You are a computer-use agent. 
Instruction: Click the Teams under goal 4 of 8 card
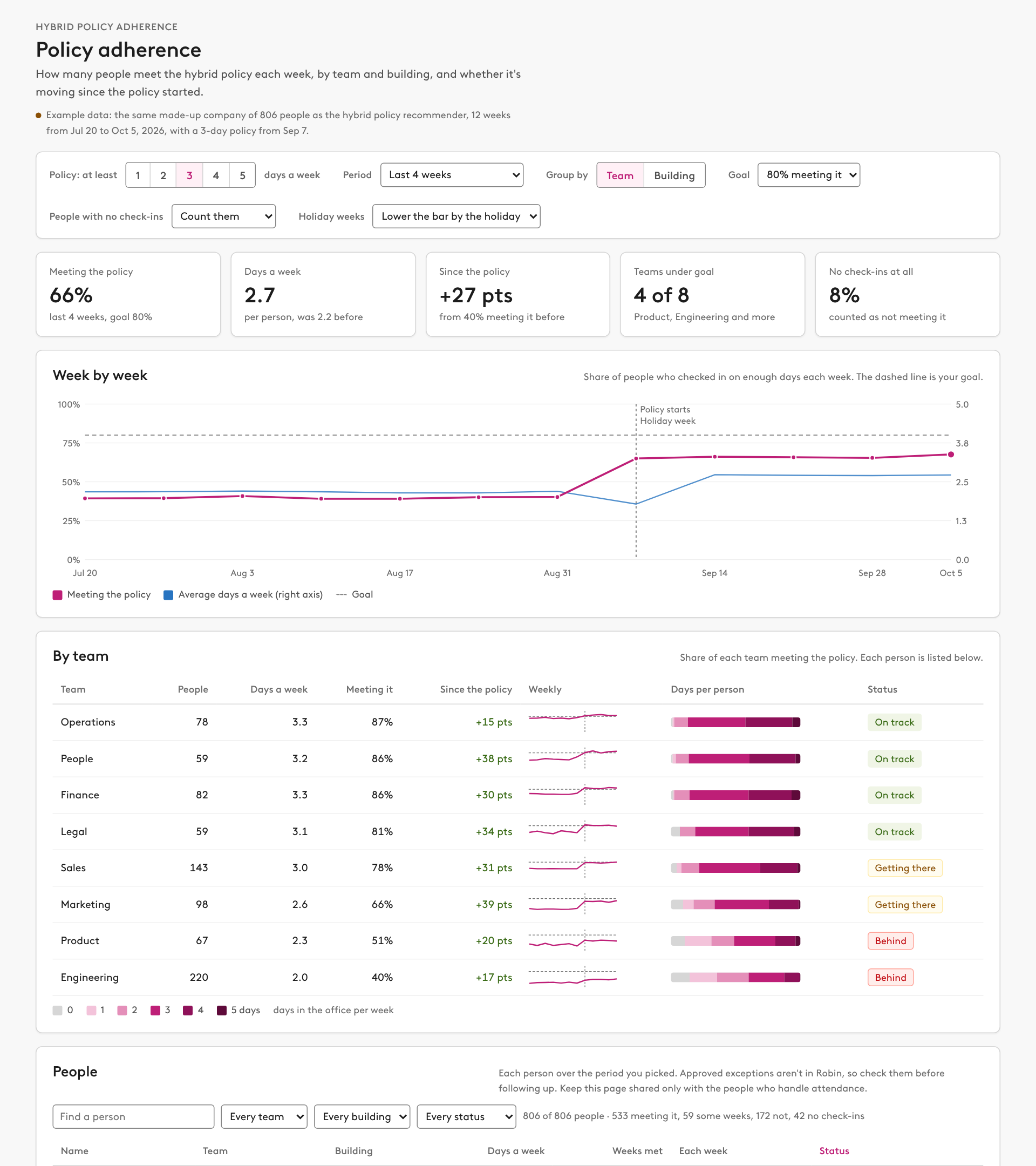pyautogui.click(x=712, y=294)
